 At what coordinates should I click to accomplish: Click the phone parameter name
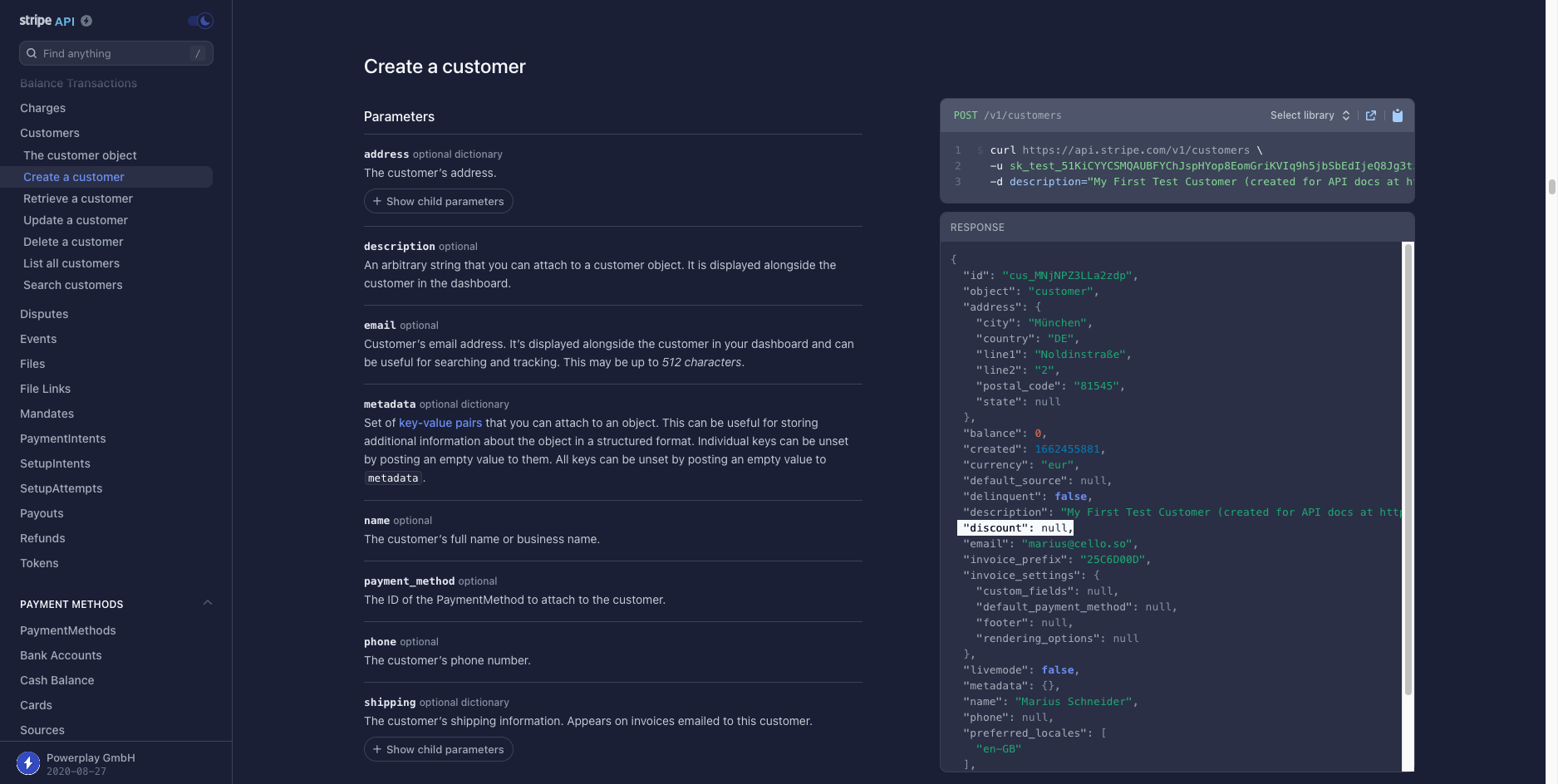point(380,642)
